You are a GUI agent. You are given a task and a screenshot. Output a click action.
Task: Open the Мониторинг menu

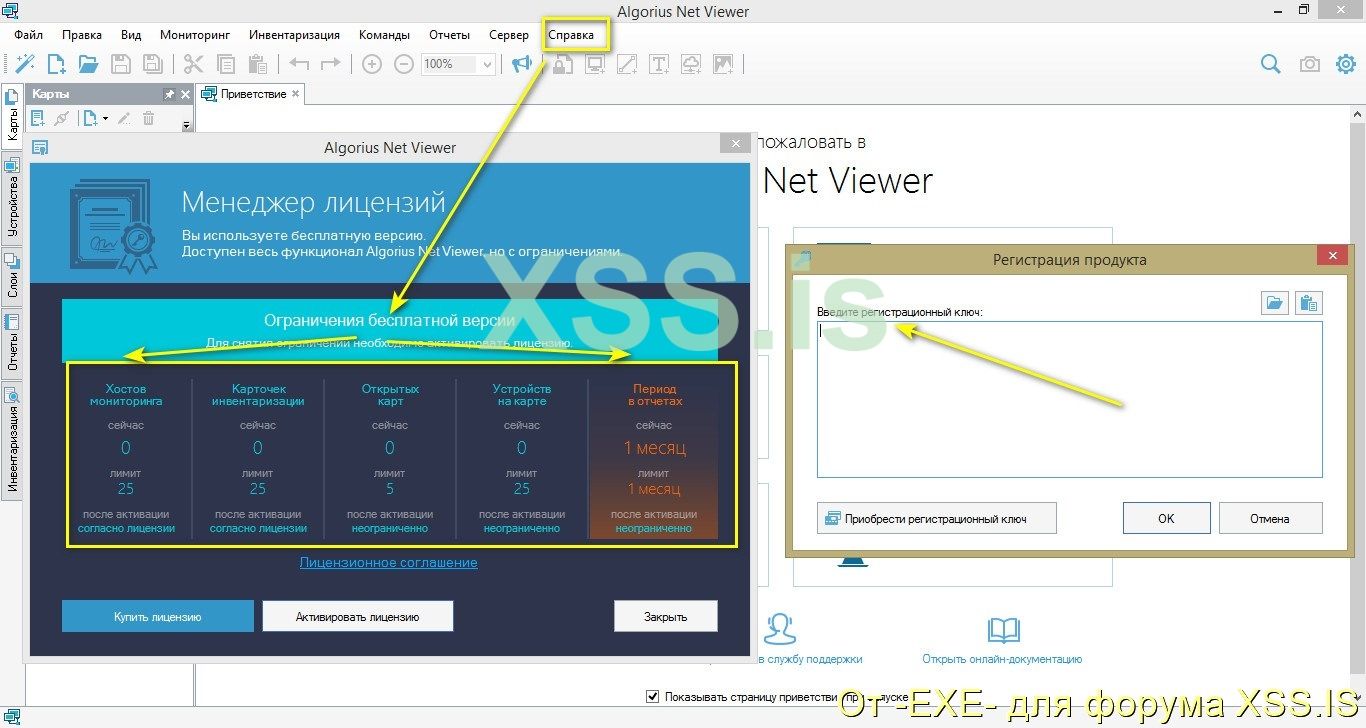[195, 35]
